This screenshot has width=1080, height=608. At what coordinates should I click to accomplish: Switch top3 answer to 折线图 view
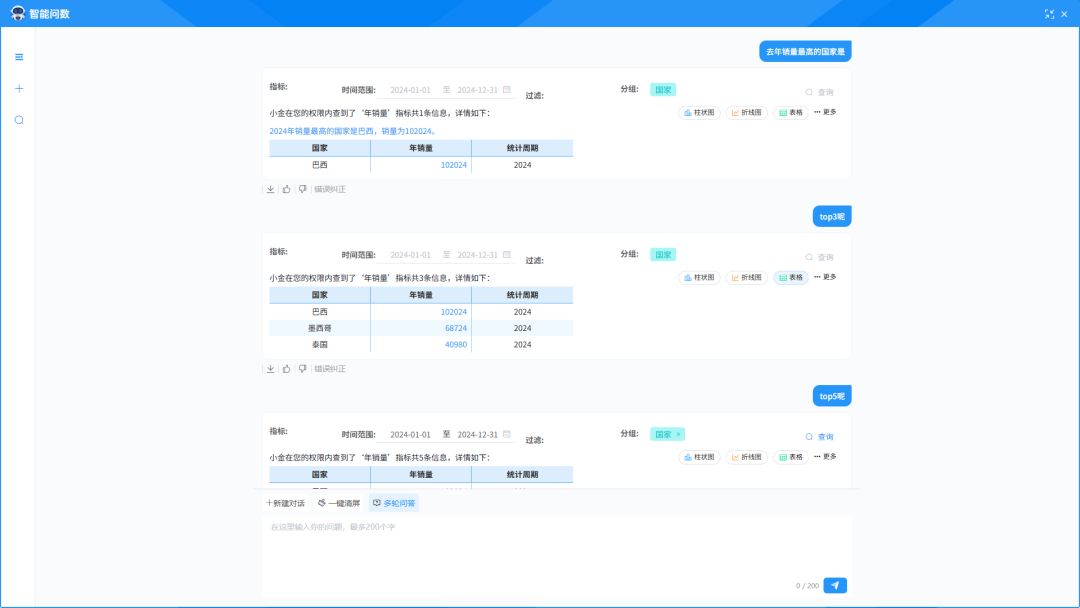click(746, 277)
